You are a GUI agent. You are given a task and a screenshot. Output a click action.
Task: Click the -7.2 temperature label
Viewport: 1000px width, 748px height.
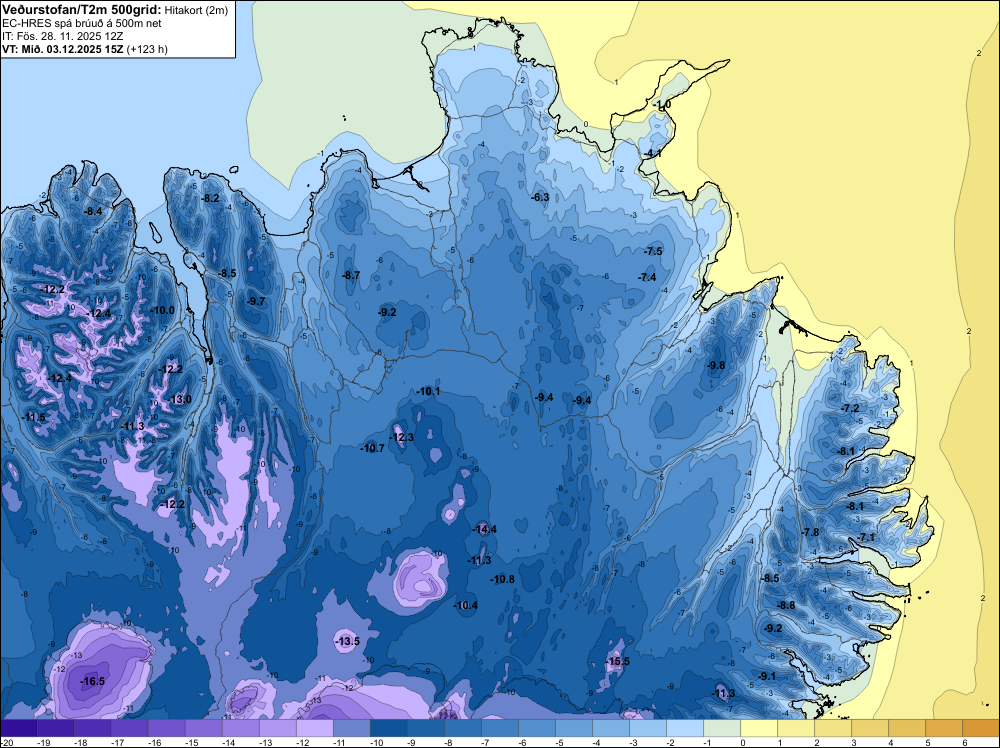(851, 409)
